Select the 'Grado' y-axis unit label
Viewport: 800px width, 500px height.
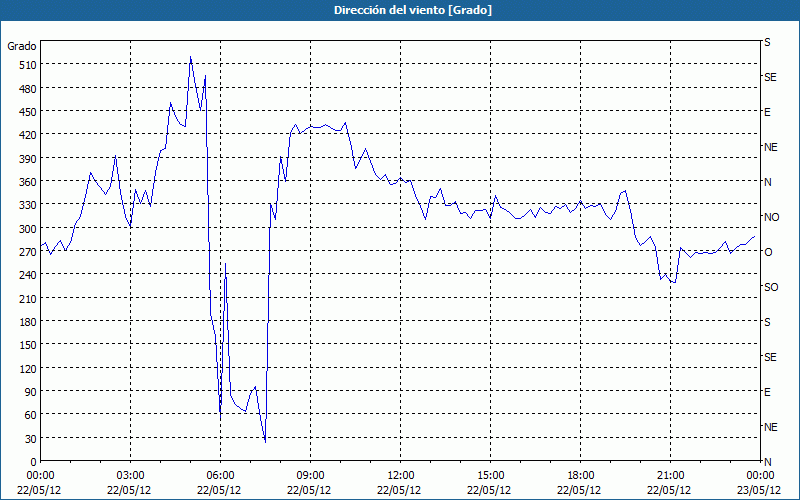(22, 46)
